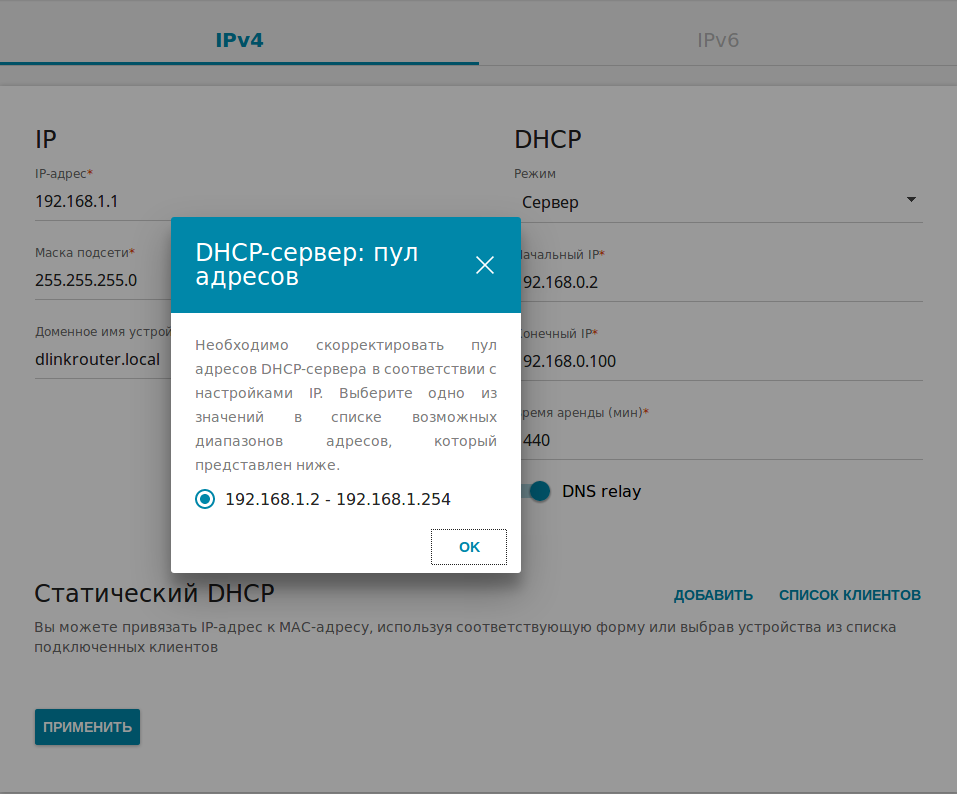Click the IP-адрес field with 192.168.1.1
Screen dimensions: 957x794
click(100, 201)
